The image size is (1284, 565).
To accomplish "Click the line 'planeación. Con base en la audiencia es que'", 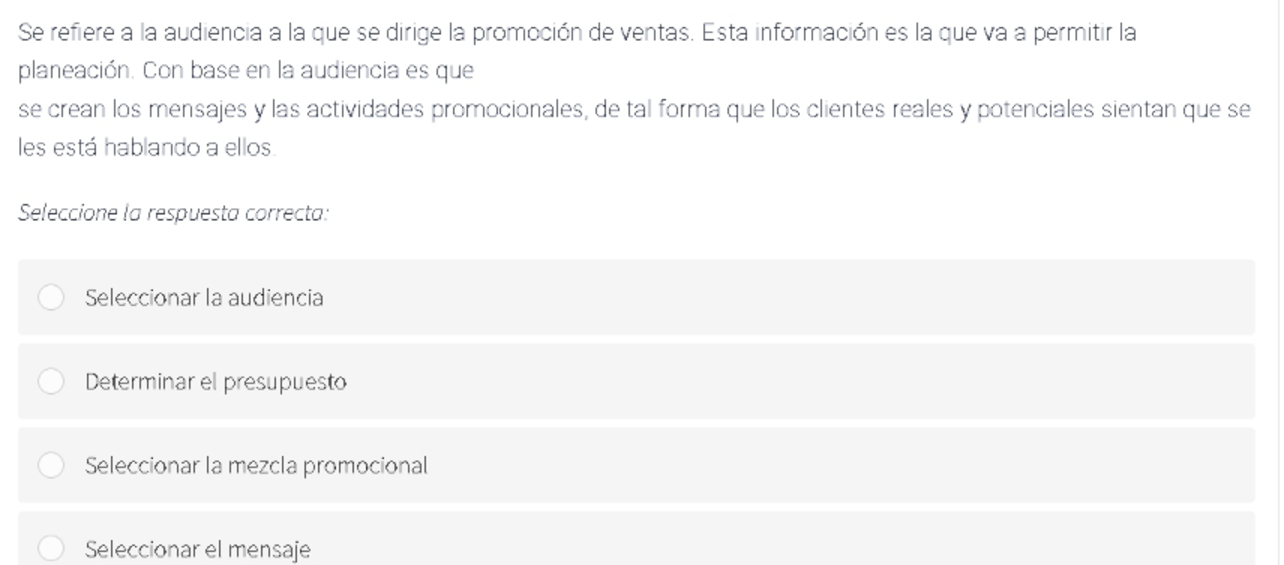I will (245, 72).
